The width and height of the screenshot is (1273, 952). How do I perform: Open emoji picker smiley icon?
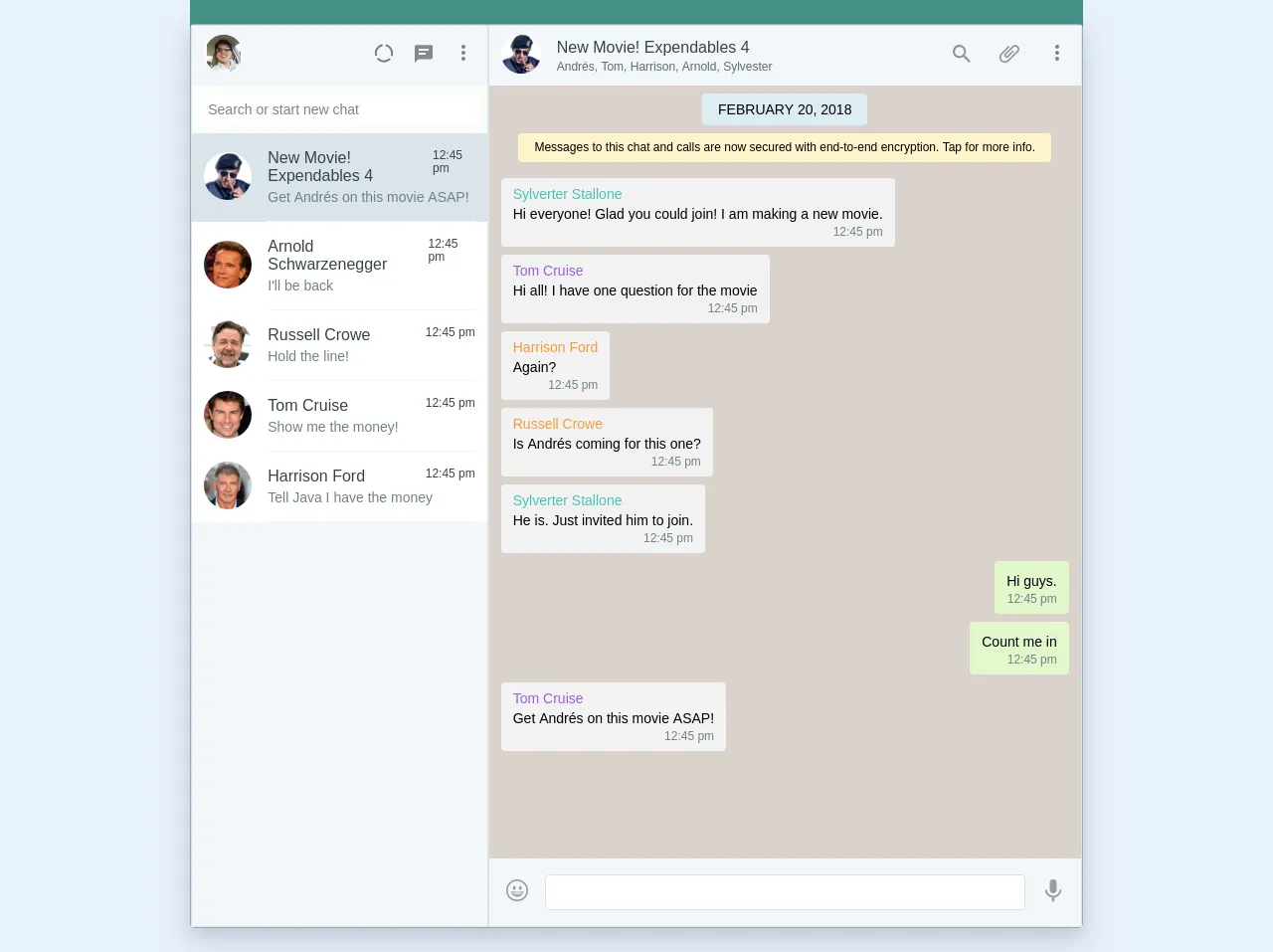click(x=517, y=890)
